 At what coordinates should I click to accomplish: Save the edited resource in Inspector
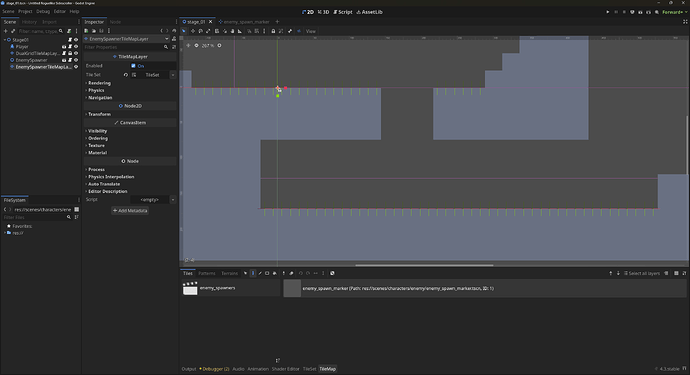pyautogui.click(x=101, y=31)
